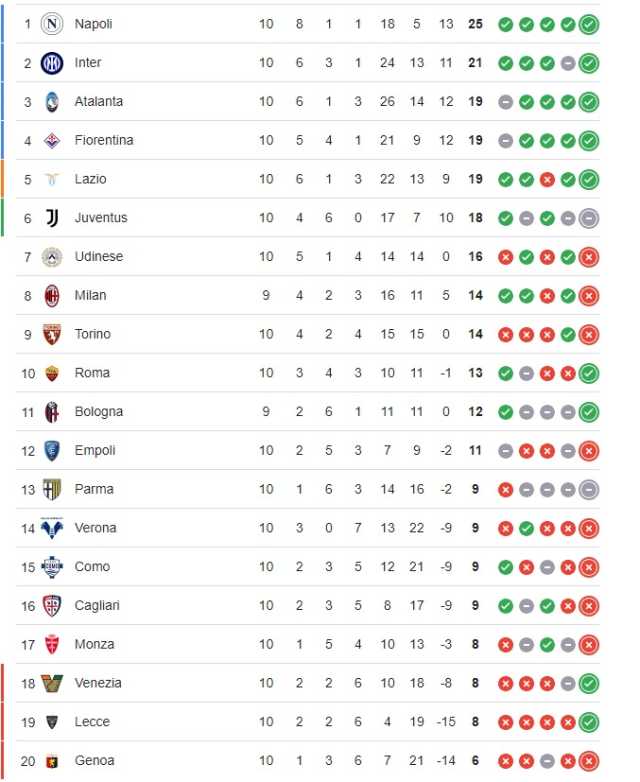Open the Parma shield badge
Image resolution: width=640 pixels, height=782 pixels.
(52, 489)
